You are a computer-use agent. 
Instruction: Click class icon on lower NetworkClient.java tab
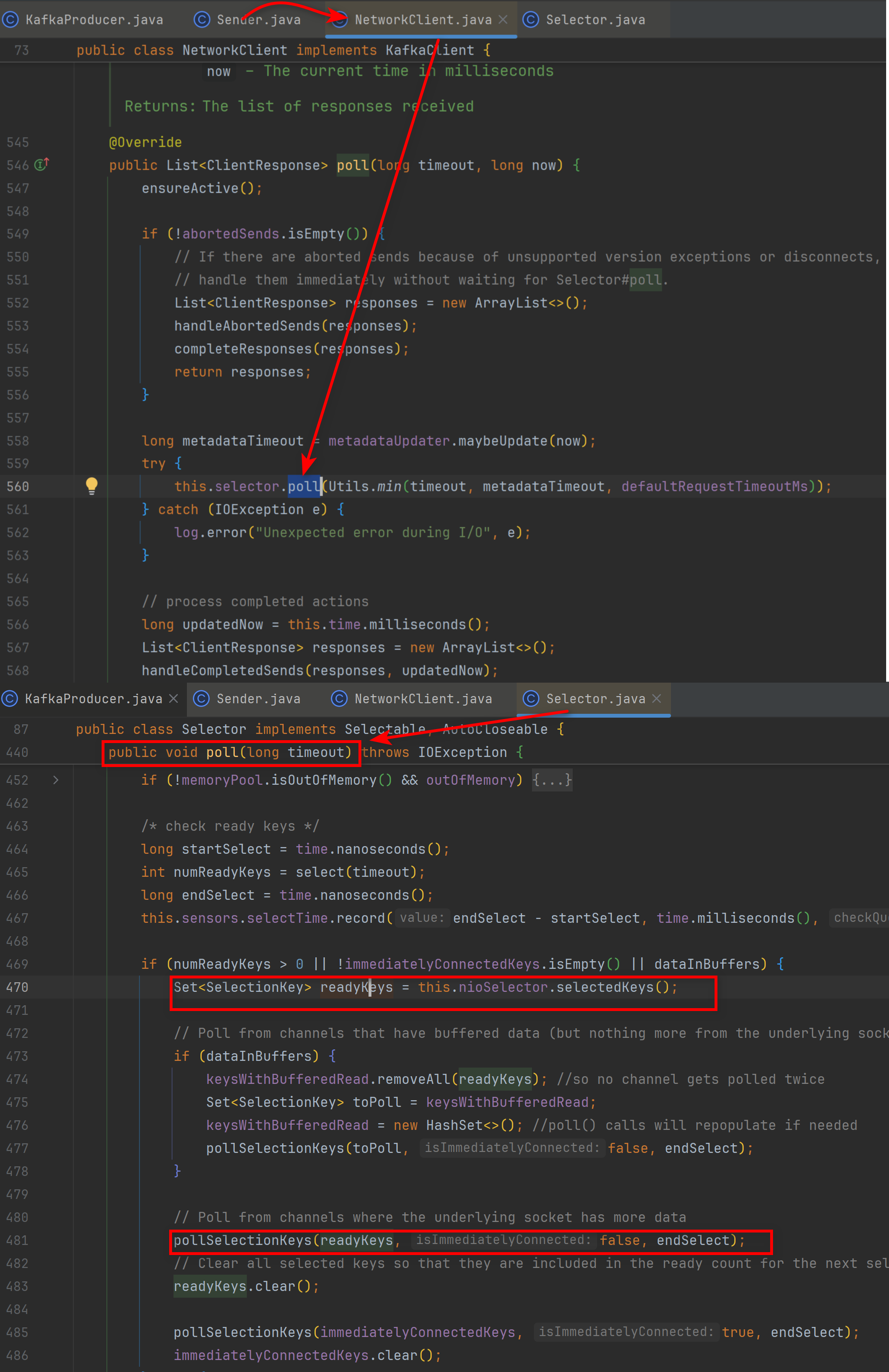(x=339, y=698)
